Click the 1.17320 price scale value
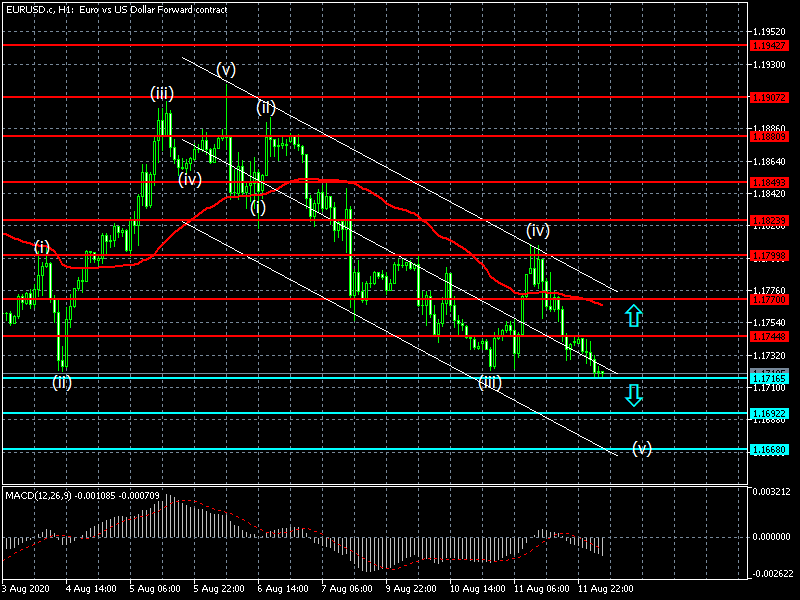 (x=769, y=355)
